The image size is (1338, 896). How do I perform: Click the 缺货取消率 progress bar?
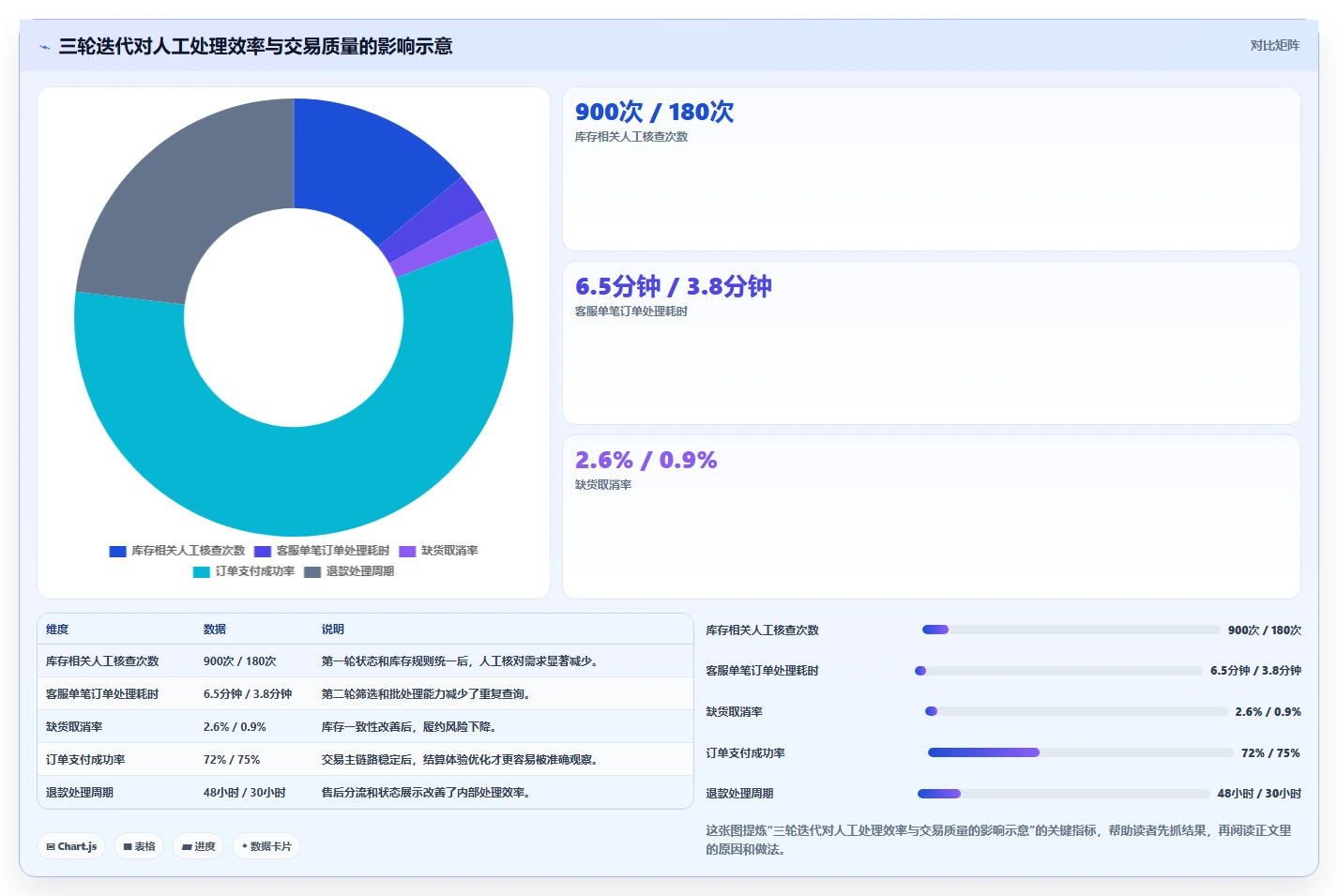[x=1076, y=711]
